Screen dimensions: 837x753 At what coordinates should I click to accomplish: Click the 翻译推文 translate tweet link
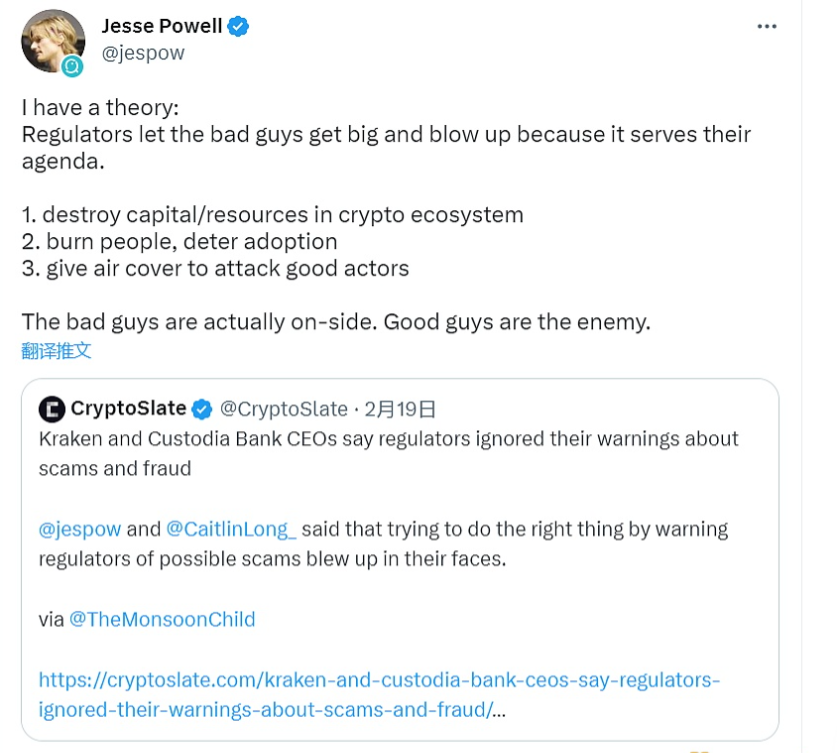[x=56, y=350]
